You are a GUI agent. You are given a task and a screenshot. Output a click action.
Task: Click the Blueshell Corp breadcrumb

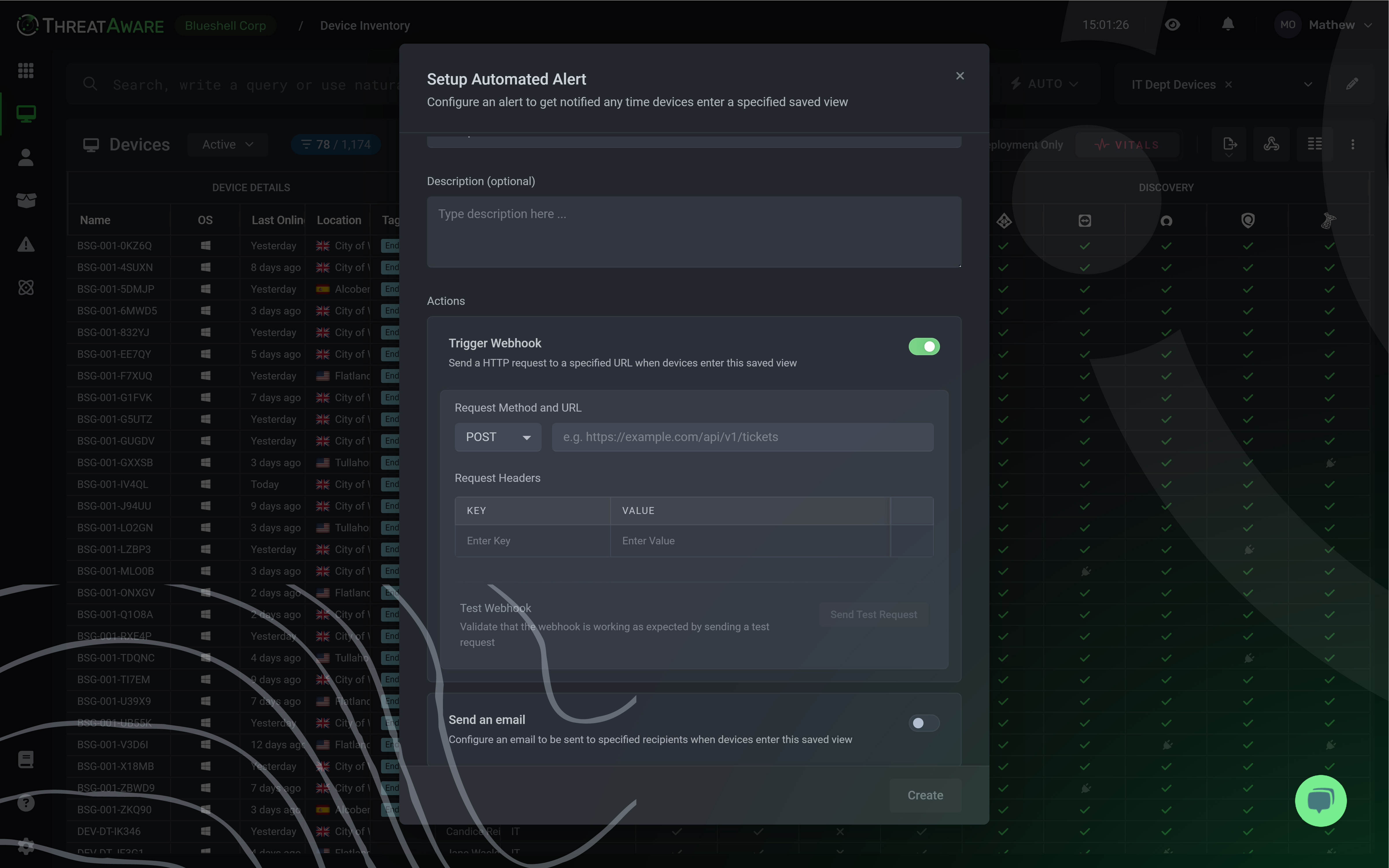tap(225, 25)
